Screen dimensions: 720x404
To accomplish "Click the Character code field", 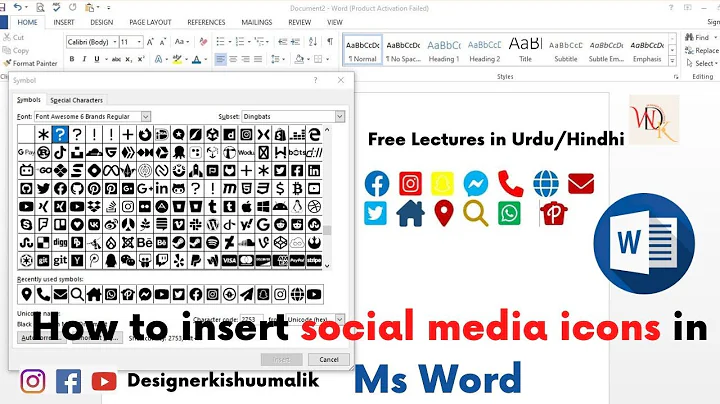I will 252,319.
